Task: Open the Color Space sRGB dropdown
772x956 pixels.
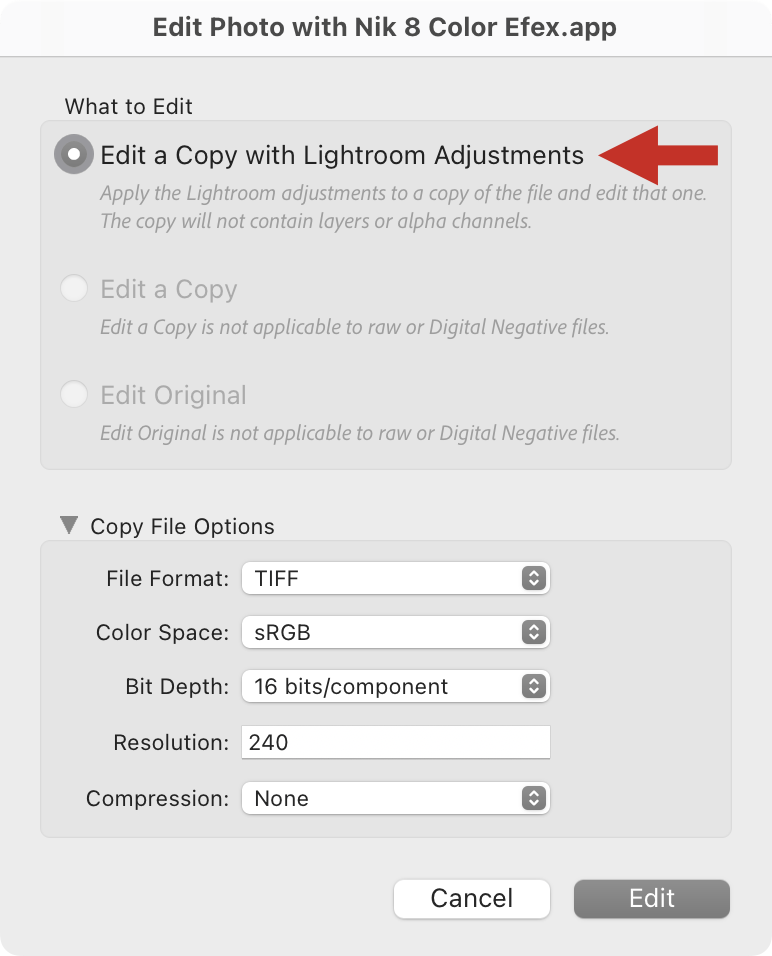Action: [396, 632]
